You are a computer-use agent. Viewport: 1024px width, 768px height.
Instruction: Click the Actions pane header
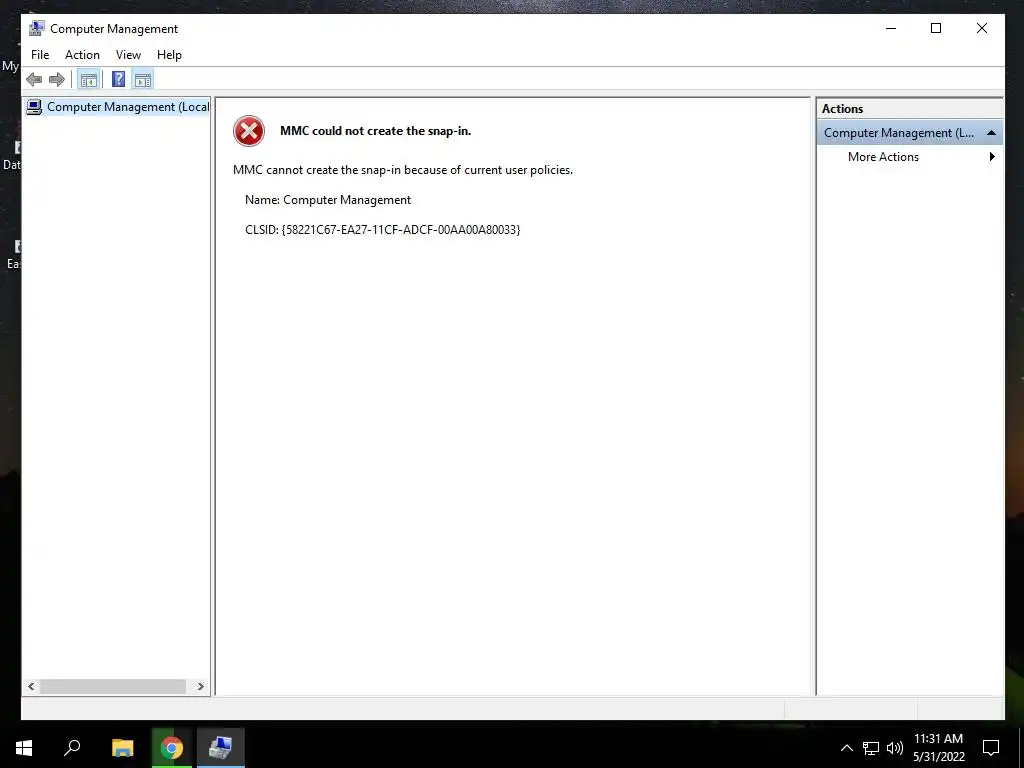pos(909,109)
